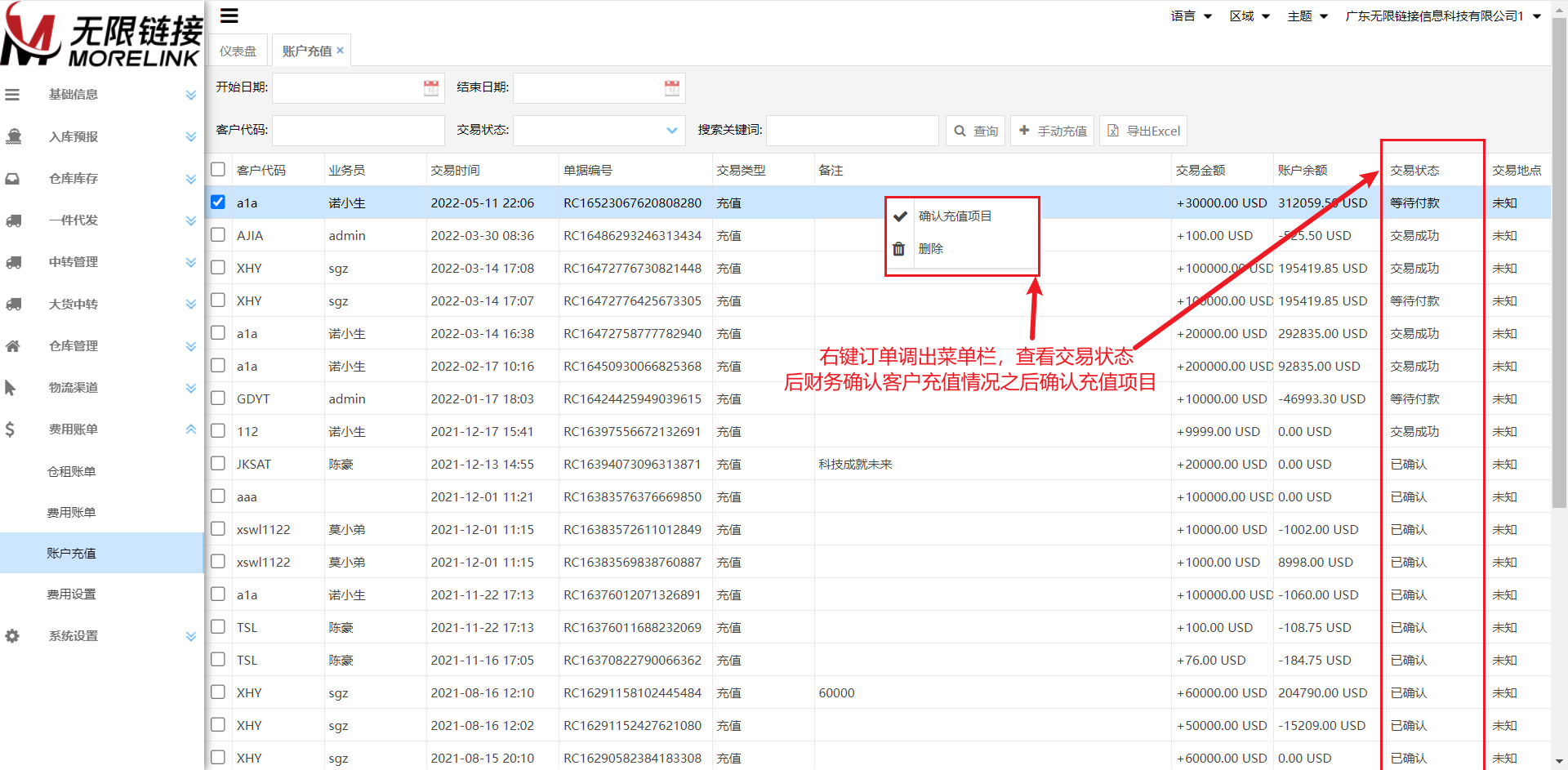The image size is (1568, 770).
Task: Check the 112 row checkbox
Action: [x=218, y=430]
